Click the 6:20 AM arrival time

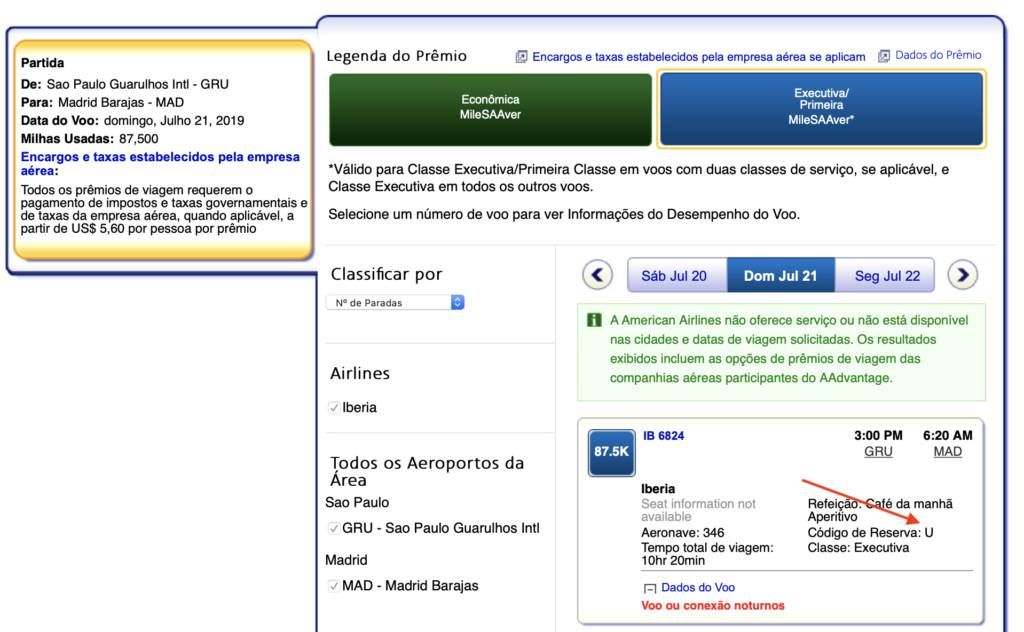[948, 435]
